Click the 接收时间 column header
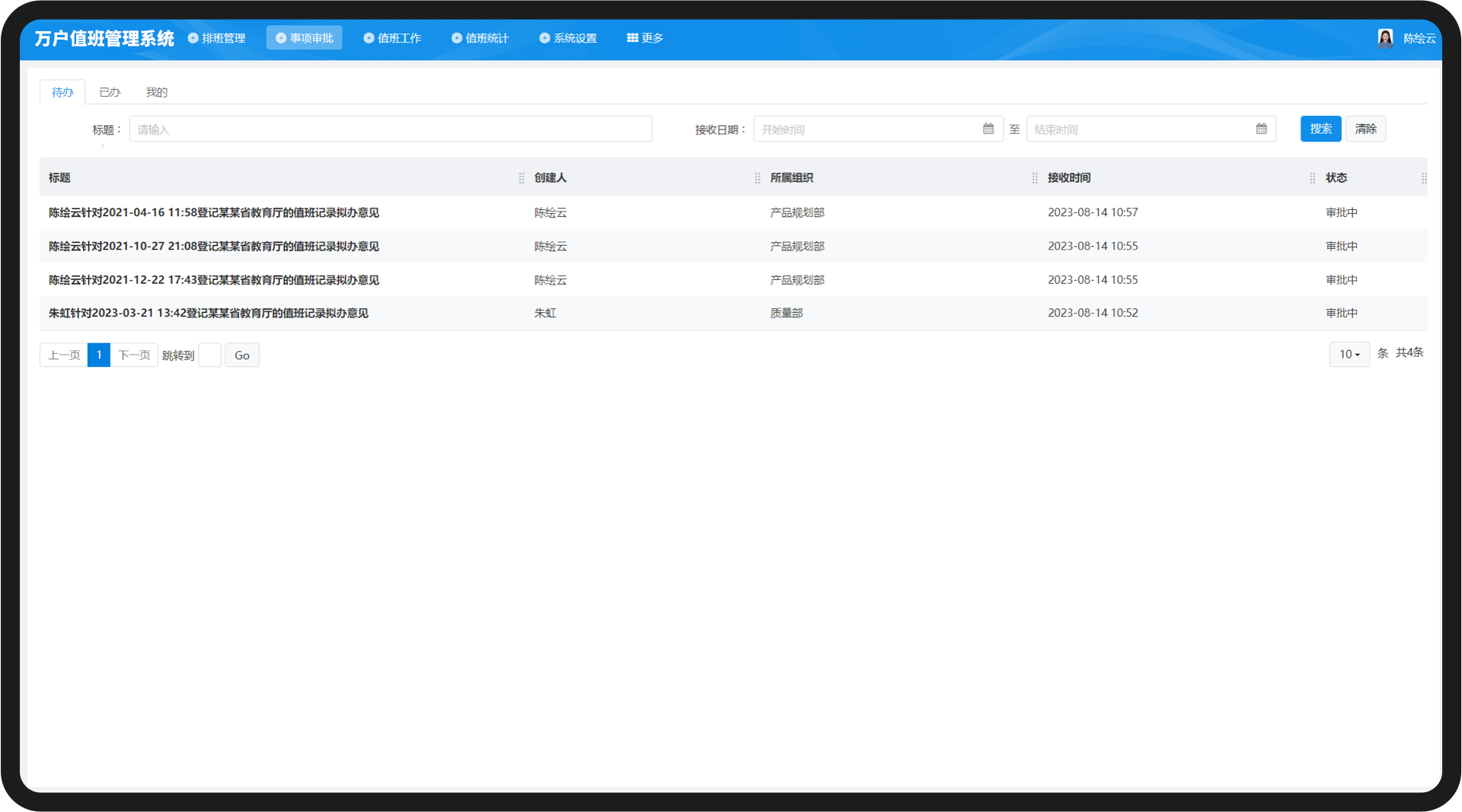Viewport: 1462px width, 812px height. point(1069,177)
